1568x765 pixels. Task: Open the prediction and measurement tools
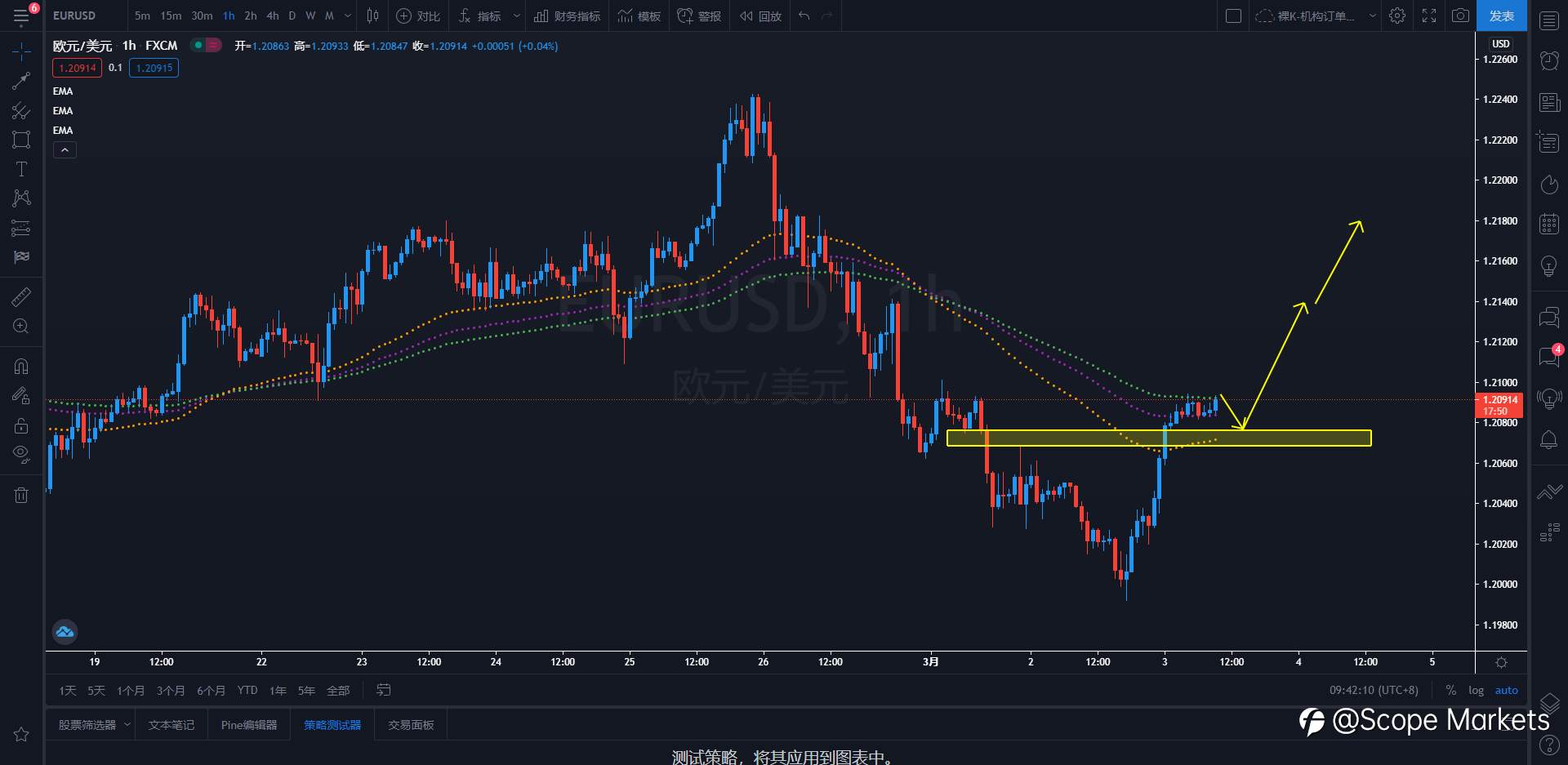21,228
